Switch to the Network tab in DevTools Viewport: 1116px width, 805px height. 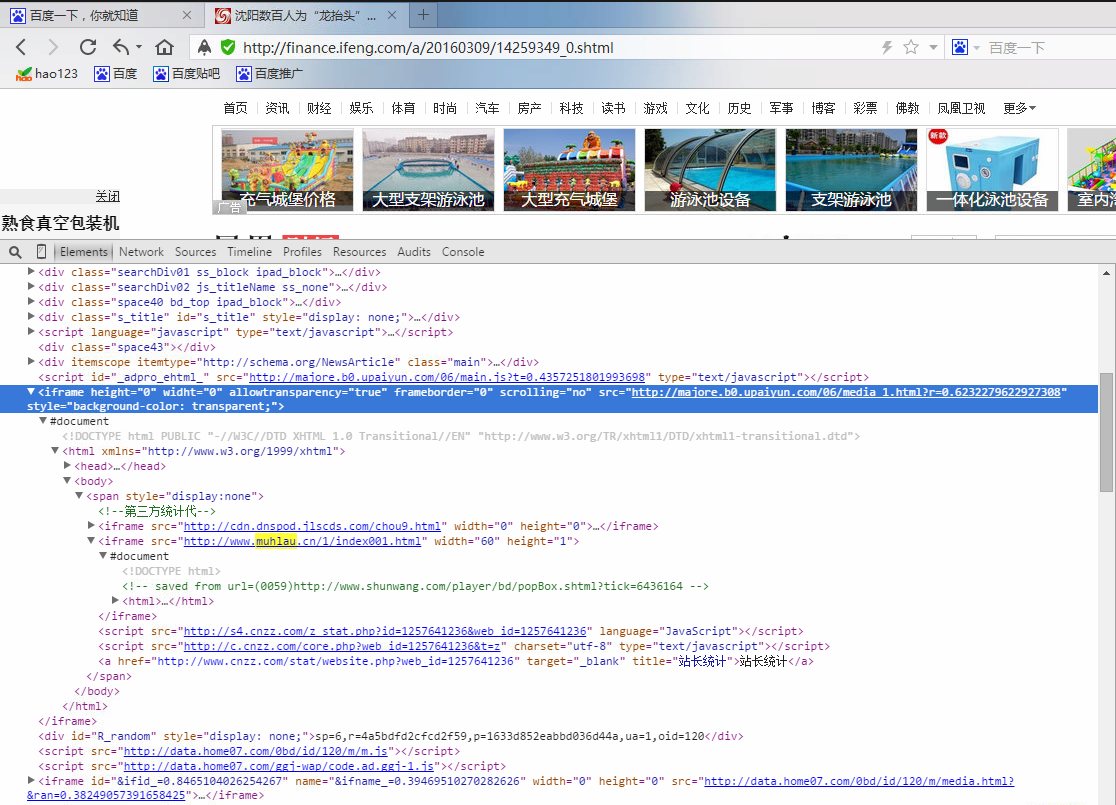pos(141,252)
